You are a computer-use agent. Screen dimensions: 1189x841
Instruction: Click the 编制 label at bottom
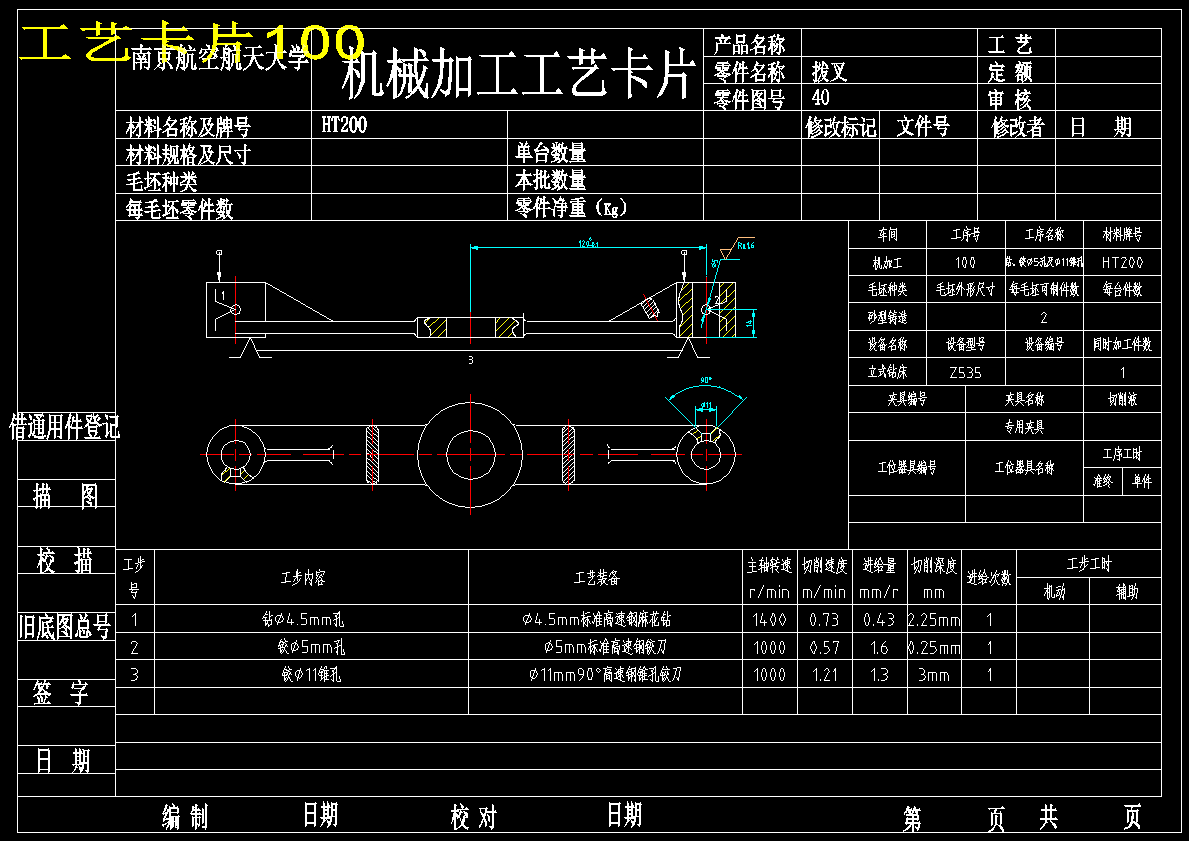coord(185,817)
